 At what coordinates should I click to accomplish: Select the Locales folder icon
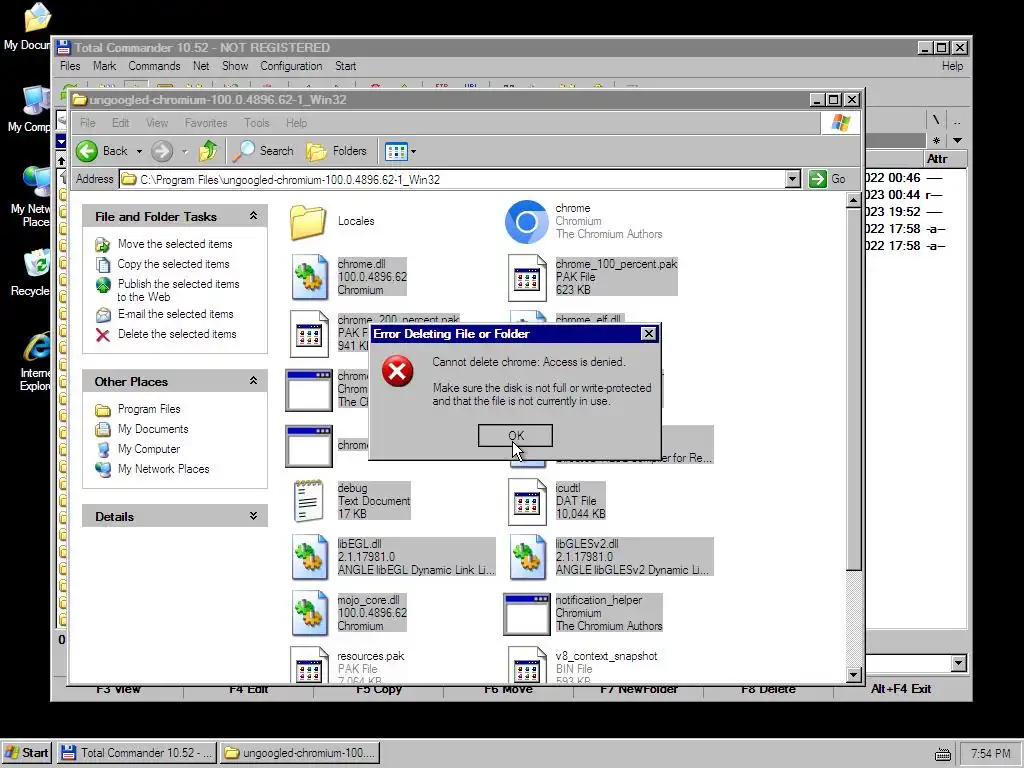coord(308,222)
